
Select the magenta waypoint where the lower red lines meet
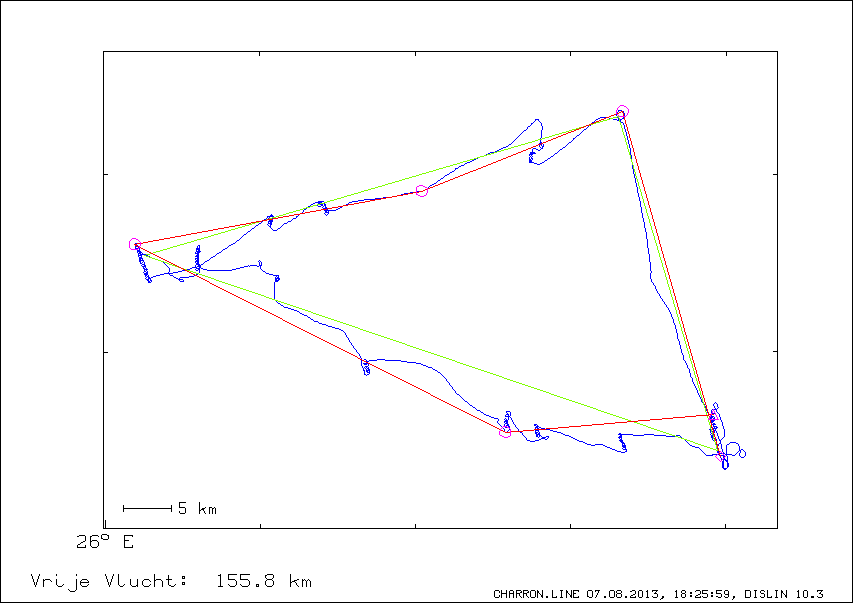pos(505,432)
